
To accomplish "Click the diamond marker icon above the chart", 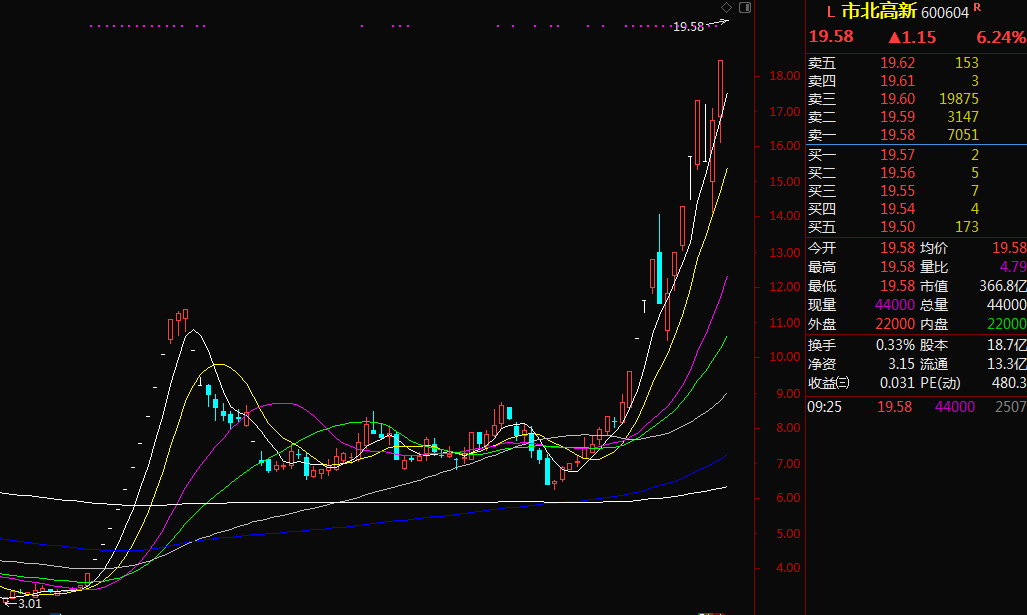I will pos(726,7).
